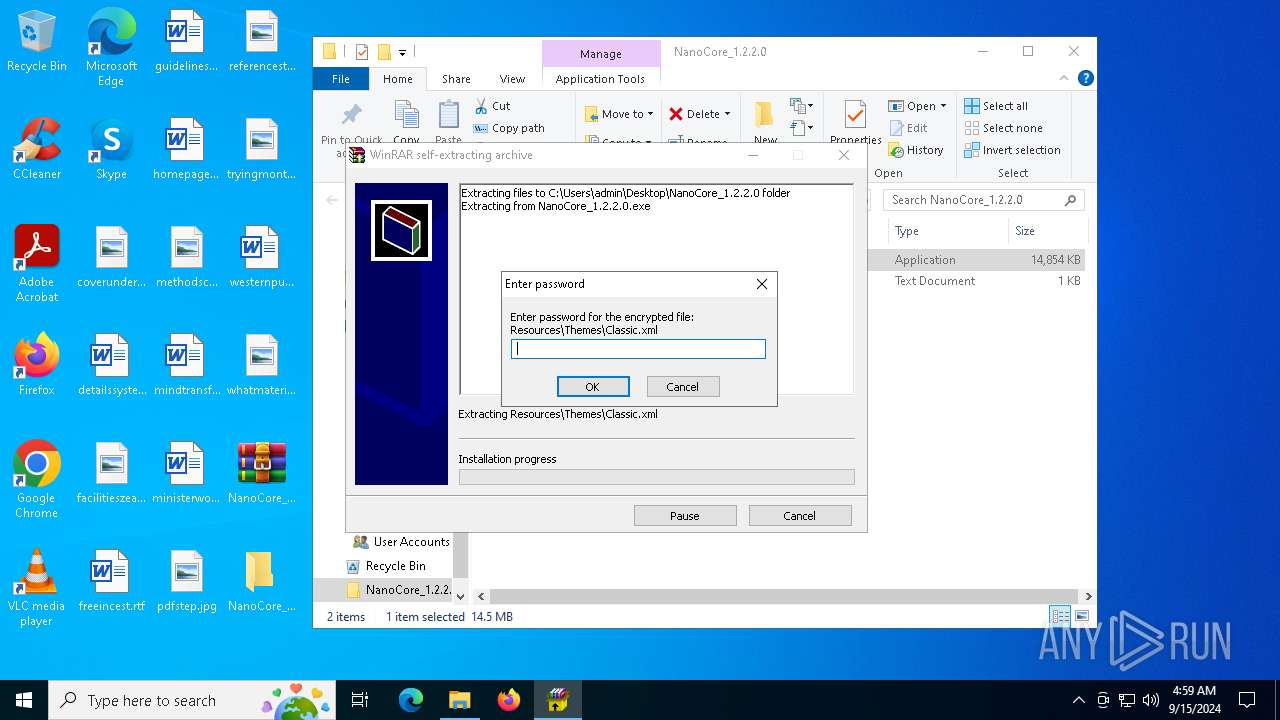The width and height of the screenshot is (1280, 720).
Task: Click Search NanoCore_1.2.2.0 field
Action: 984,200
